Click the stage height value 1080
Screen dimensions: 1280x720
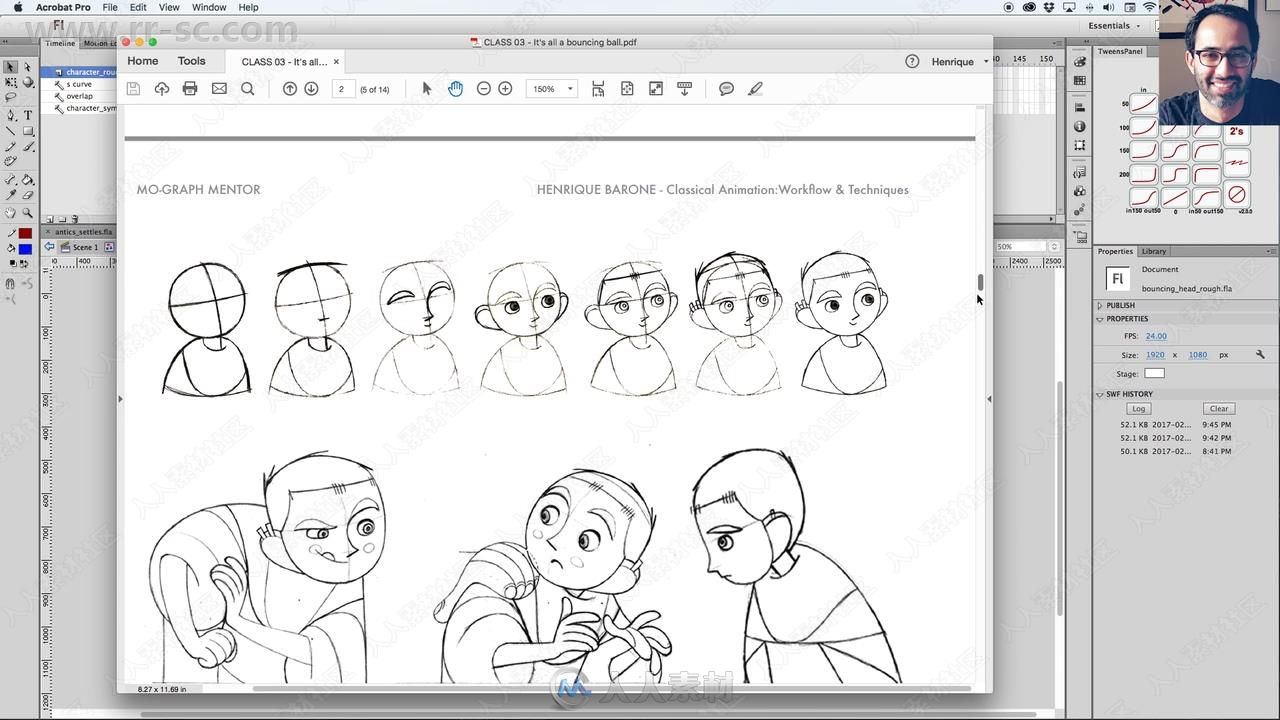click(x=1198, y=355)
